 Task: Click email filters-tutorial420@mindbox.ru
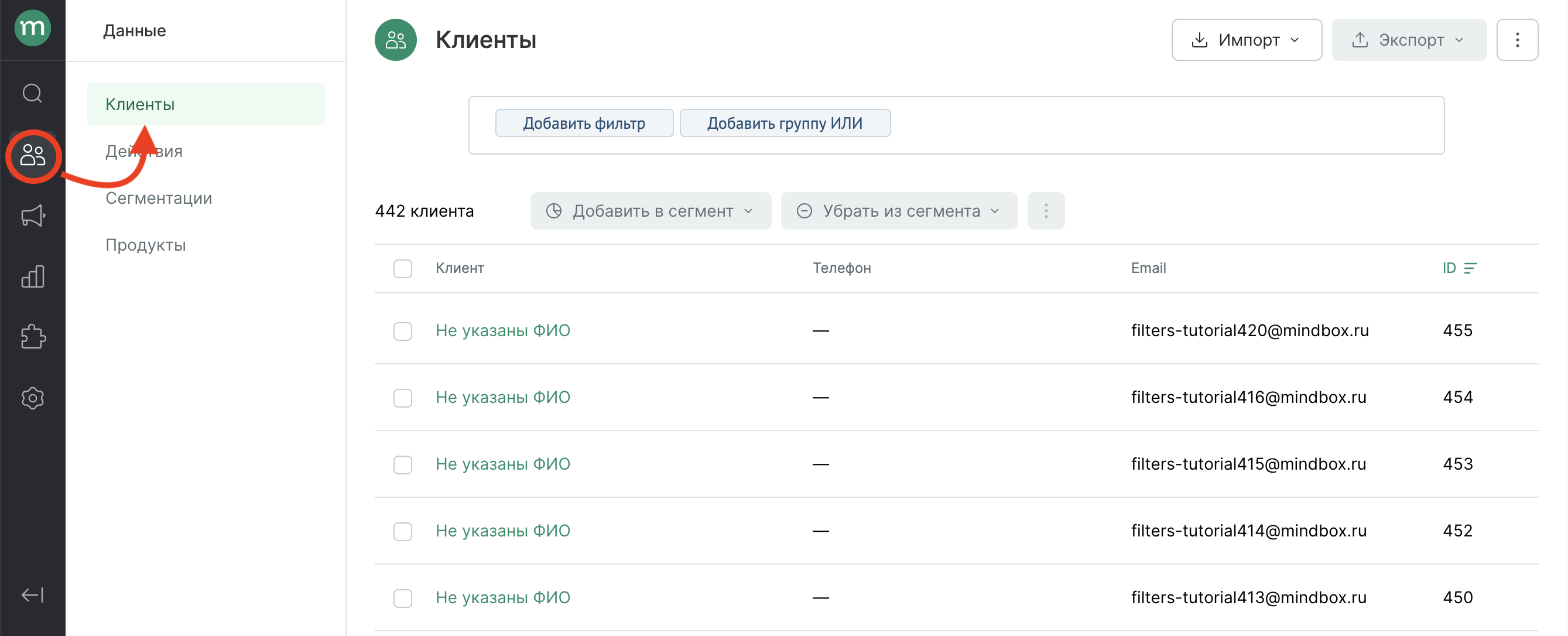(x=1249, y=330)
